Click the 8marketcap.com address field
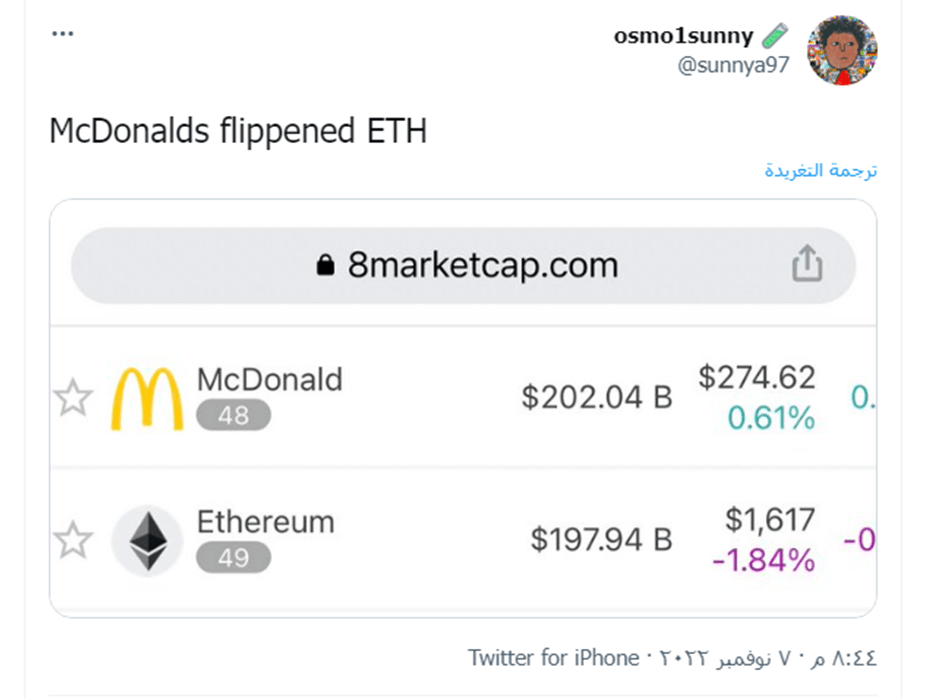The width and height of the screenshot is (929, 699). click(463, 265)
